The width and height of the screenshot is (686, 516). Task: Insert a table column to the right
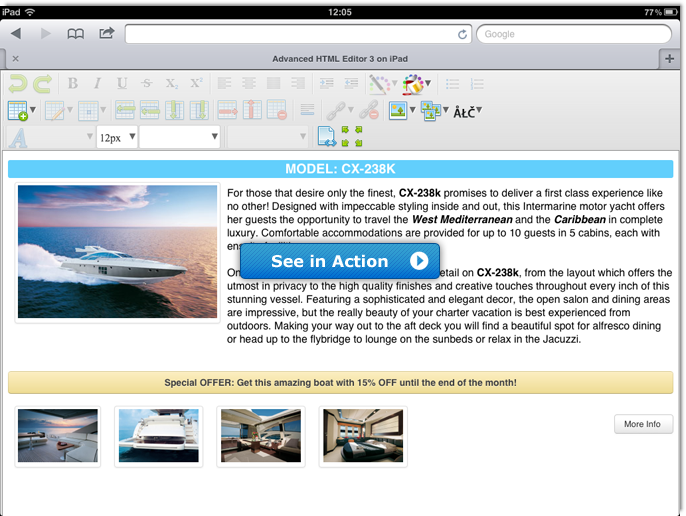pos(199,110)
